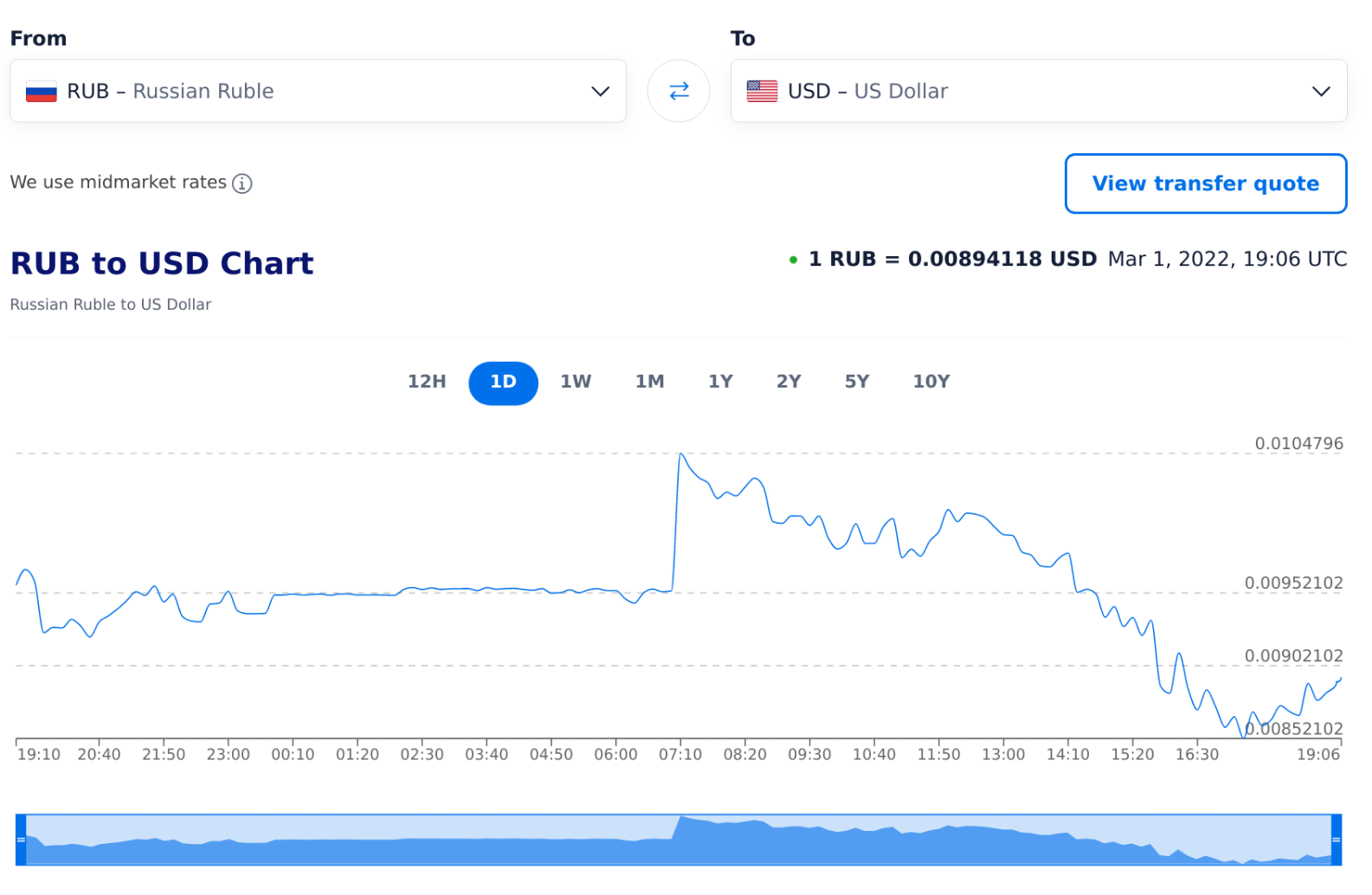
Task: Click the swap currencies arrows icon
Action: click(679, 91)
